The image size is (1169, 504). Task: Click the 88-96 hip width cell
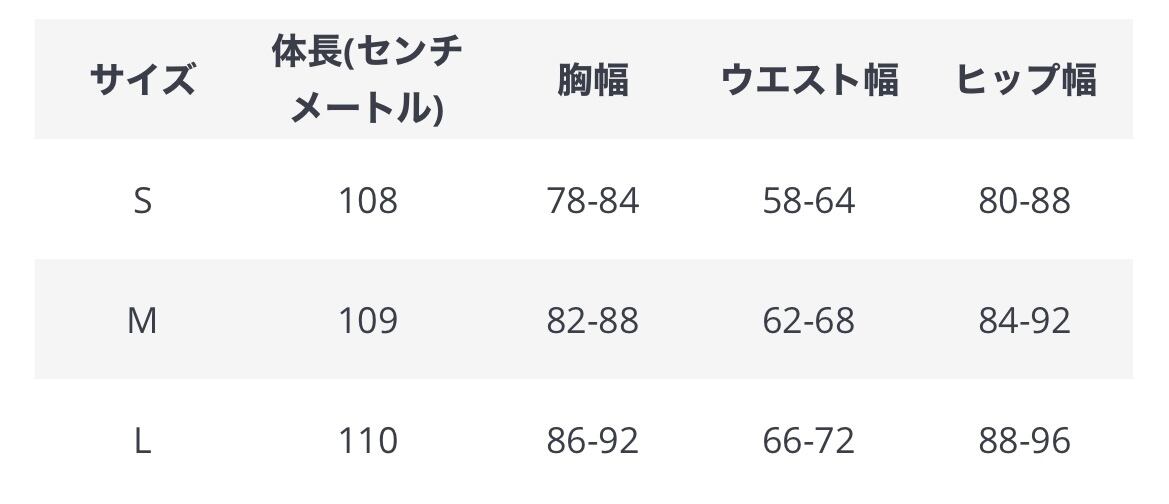[x=1025, y=441]
